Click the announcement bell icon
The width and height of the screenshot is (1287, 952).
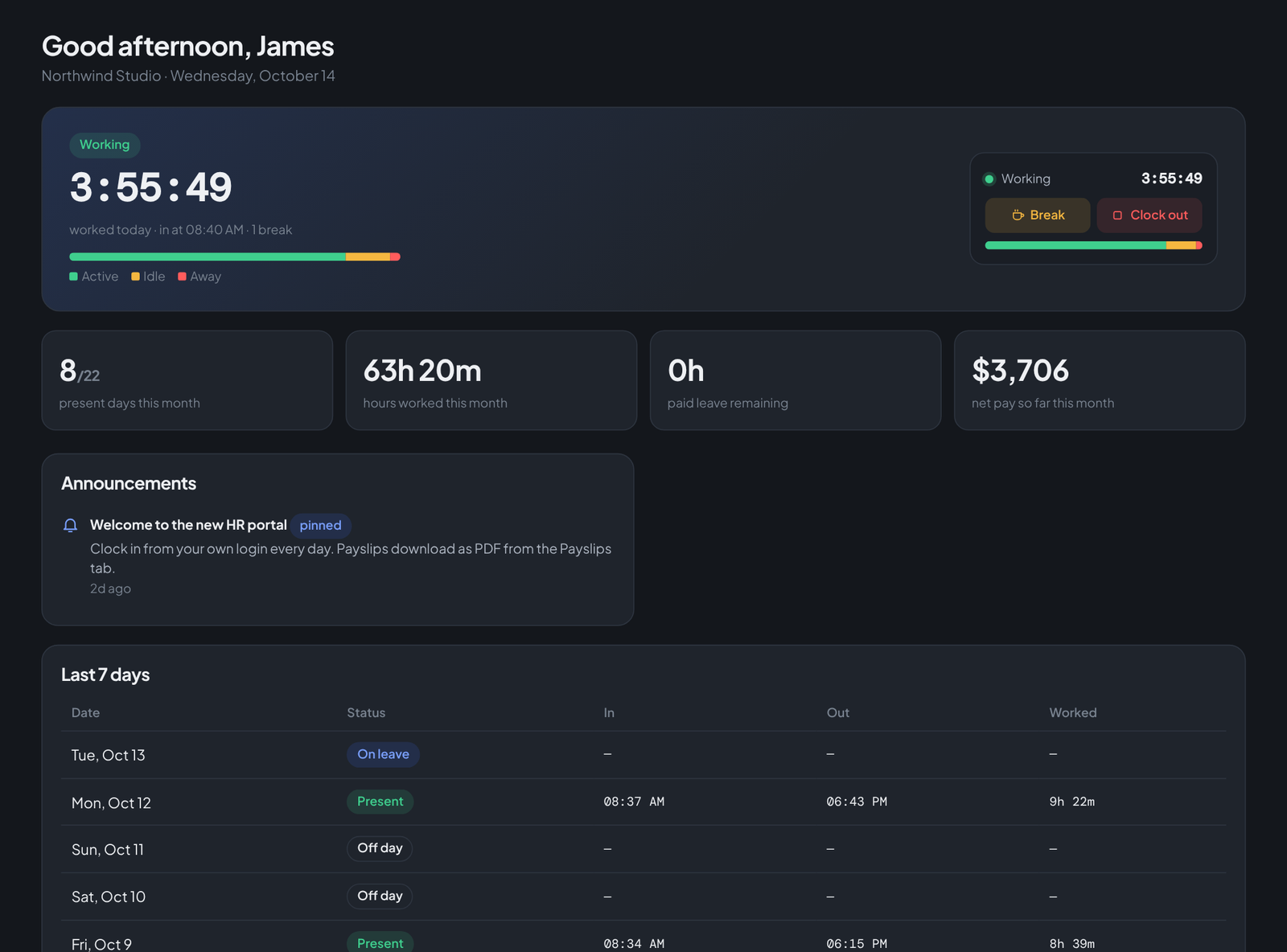tap(70, 525)
